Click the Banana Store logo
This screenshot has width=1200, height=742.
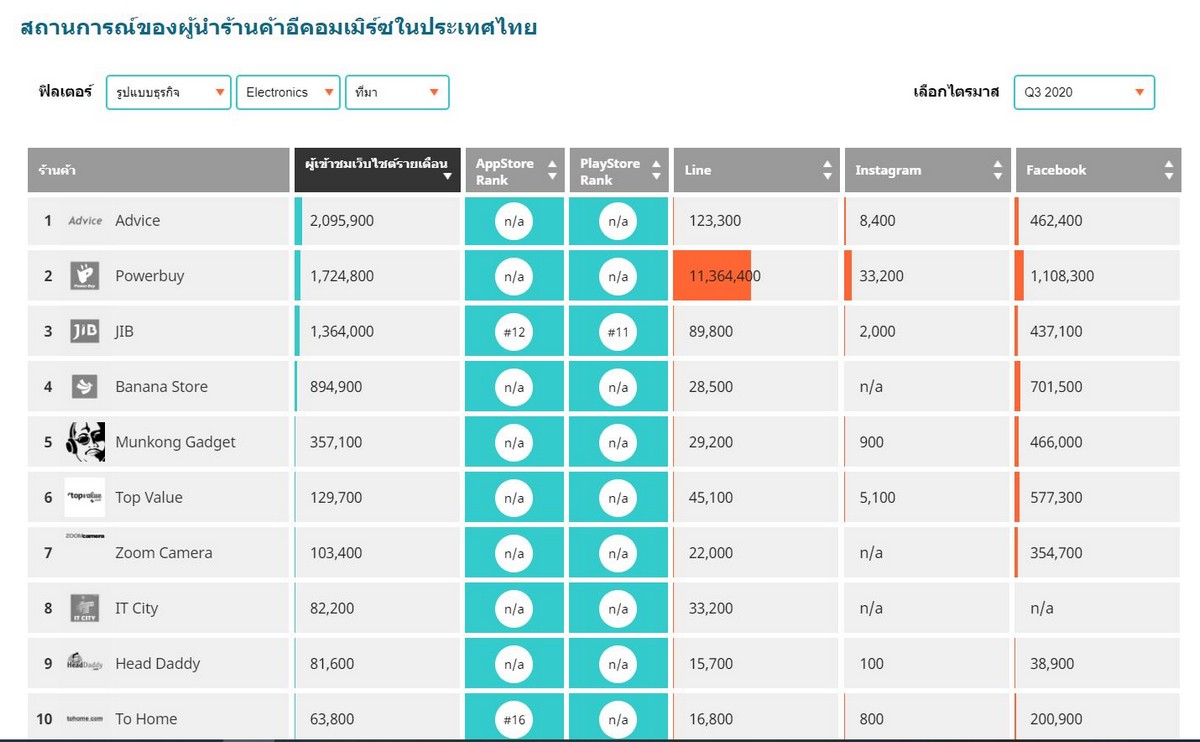click(85, 387)
